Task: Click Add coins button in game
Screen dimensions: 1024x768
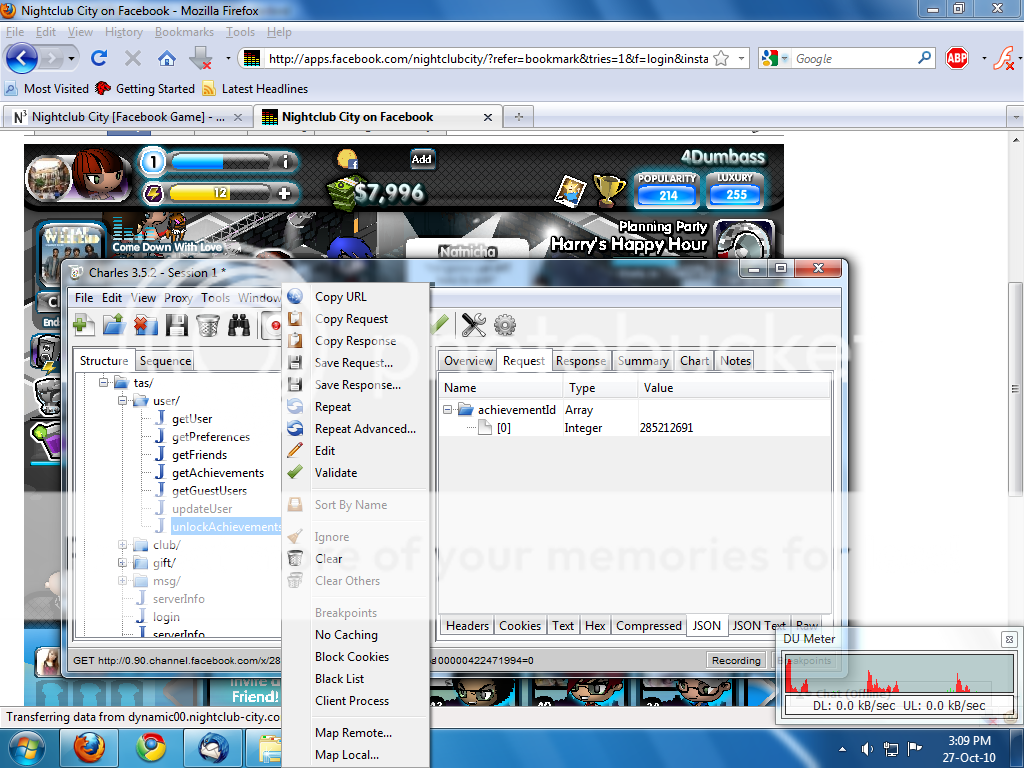Action: click(421, 159)
